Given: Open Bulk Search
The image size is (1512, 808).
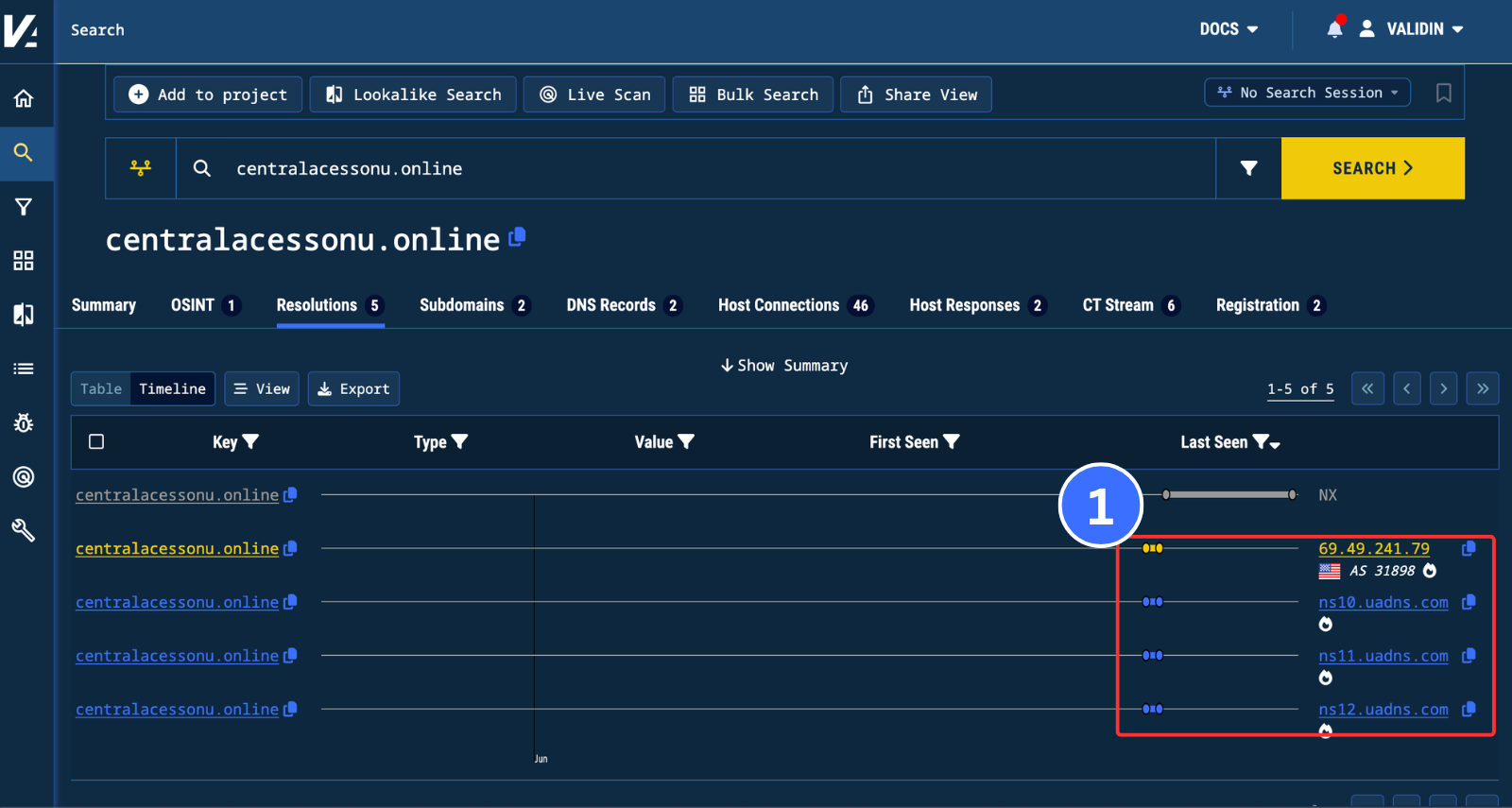Looking at the screenshot, I should point(753,95).
